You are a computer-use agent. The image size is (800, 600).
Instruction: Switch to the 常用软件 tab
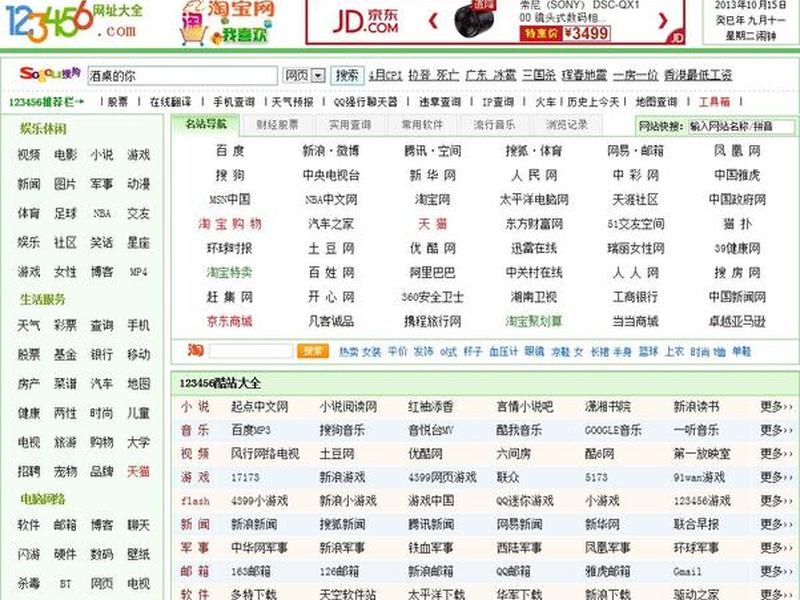422,124
